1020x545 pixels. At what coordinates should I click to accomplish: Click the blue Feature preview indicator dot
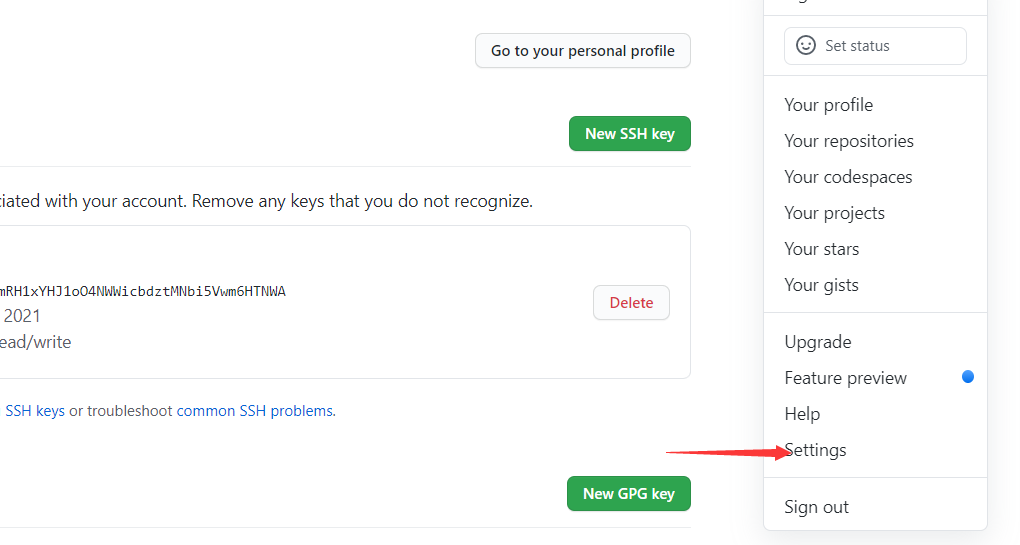(967, 377)
